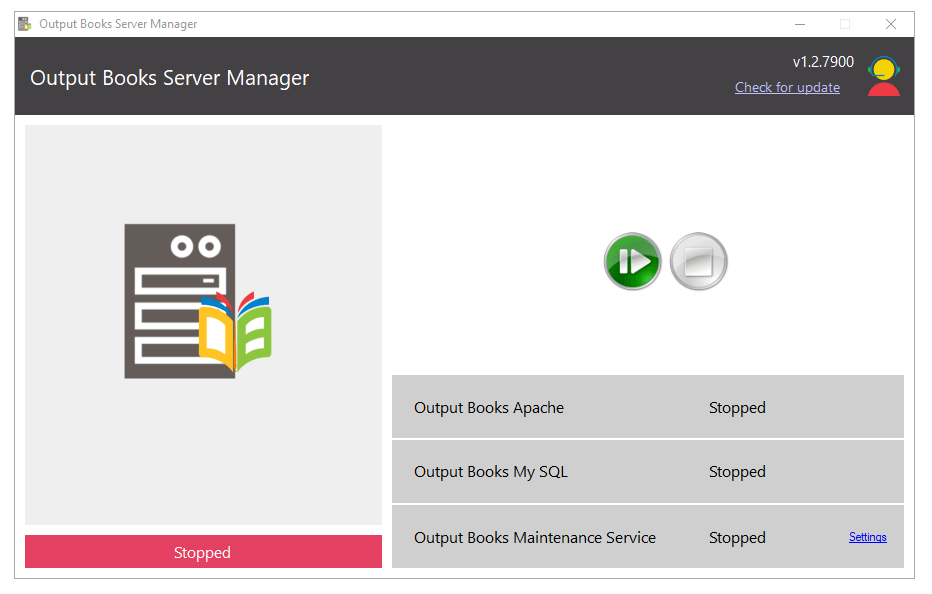Select the Output Books Apache label
This screenshot has height=594, width=932.
(489, 408)
